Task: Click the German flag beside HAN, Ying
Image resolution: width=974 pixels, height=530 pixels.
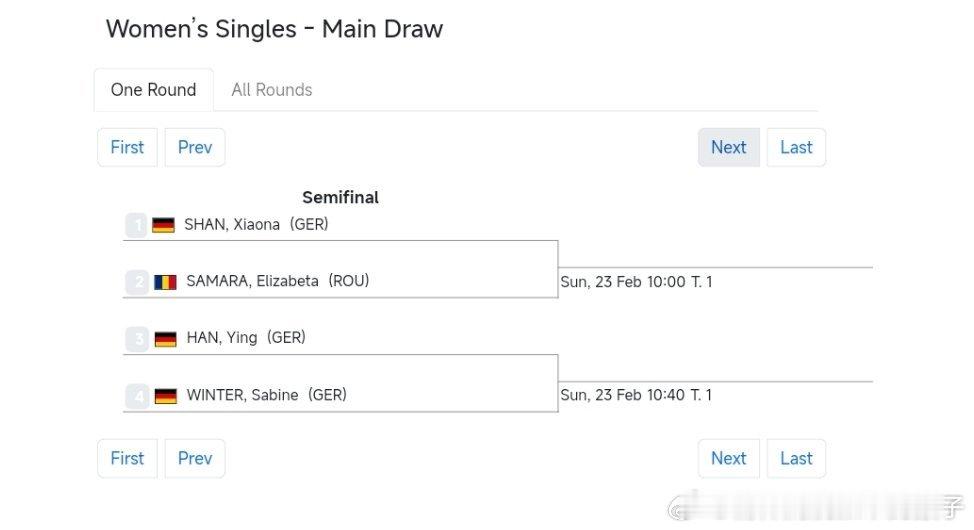Action: tap(165, 339)
